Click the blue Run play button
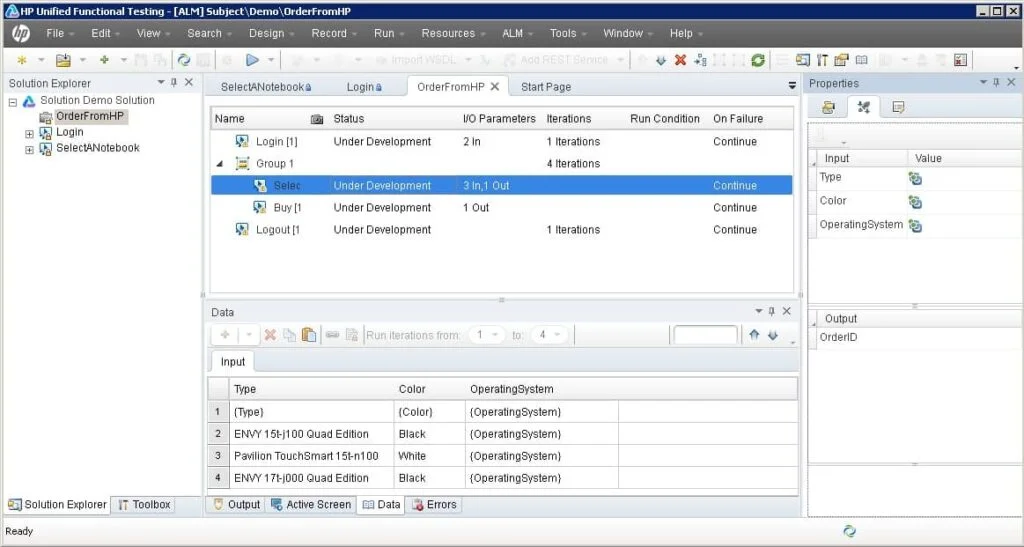1024x547 pixels. pyautogui.click(x=252, y=60)
